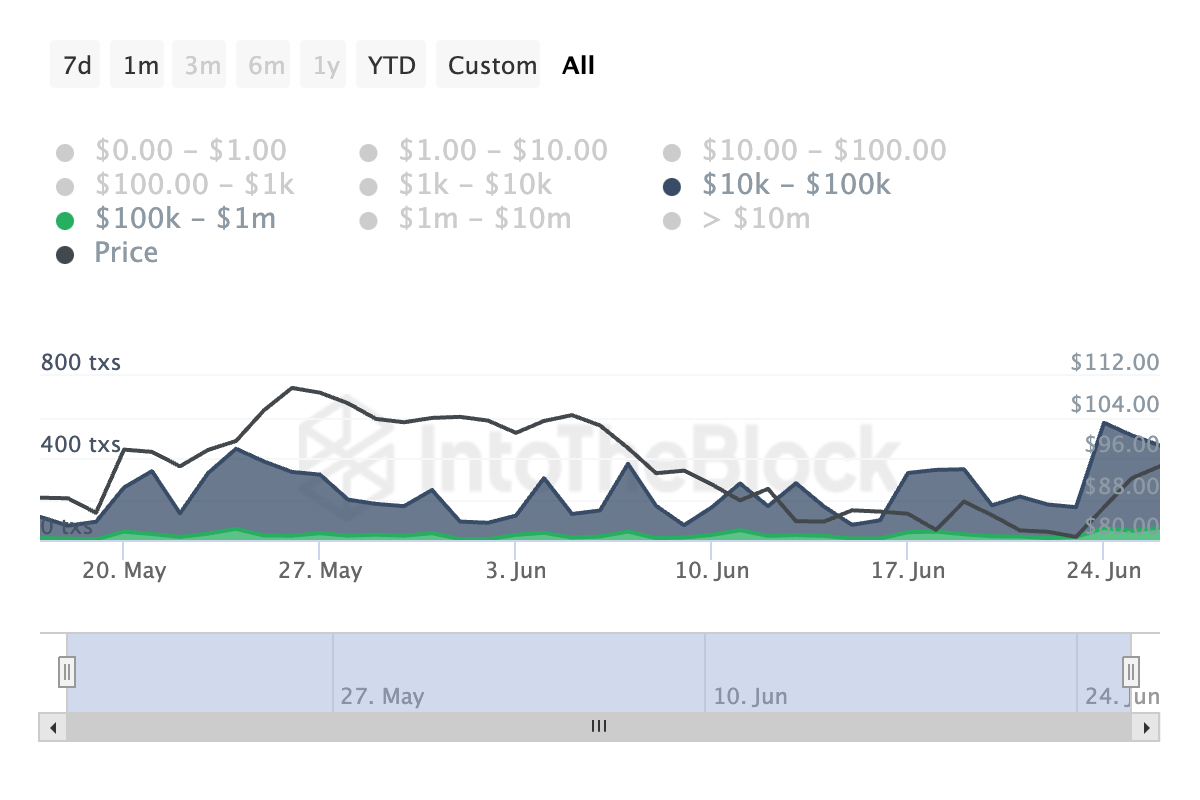Select the 7d time range button
1200x800 pixels.
(x=76, y=66)
